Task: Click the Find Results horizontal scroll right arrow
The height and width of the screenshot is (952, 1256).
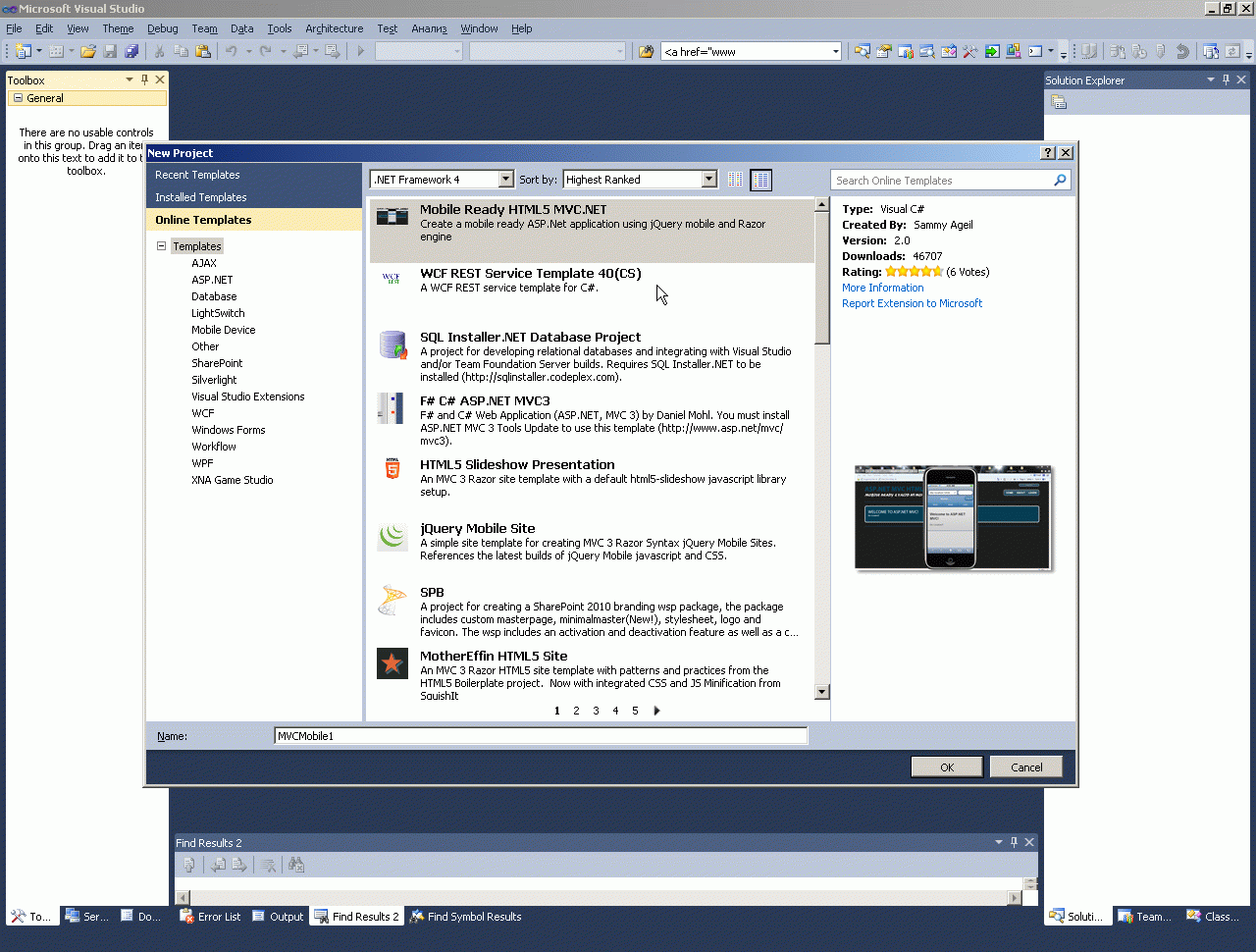Action: (x=1015, y=897)
